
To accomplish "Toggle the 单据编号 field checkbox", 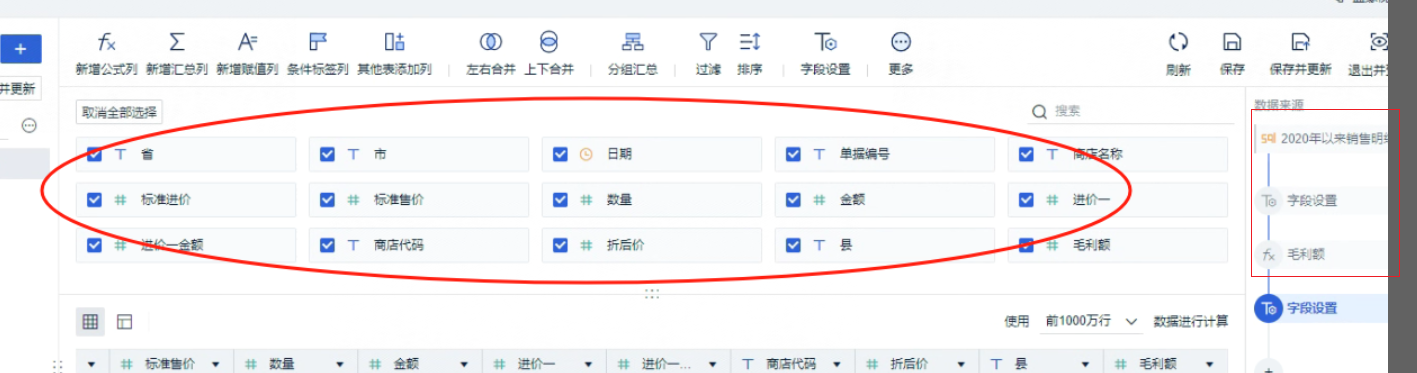I will point(793,154).
